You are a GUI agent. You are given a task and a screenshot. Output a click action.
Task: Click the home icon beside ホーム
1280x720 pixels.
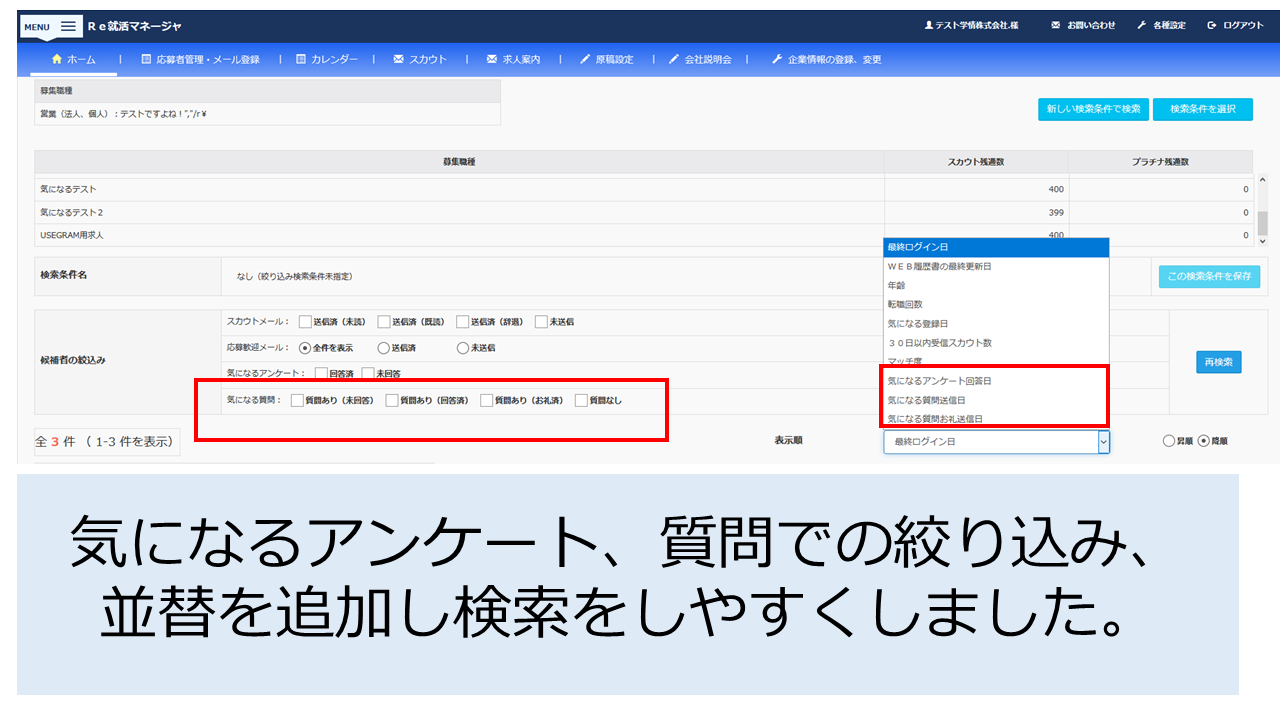(x=57, y=59)
